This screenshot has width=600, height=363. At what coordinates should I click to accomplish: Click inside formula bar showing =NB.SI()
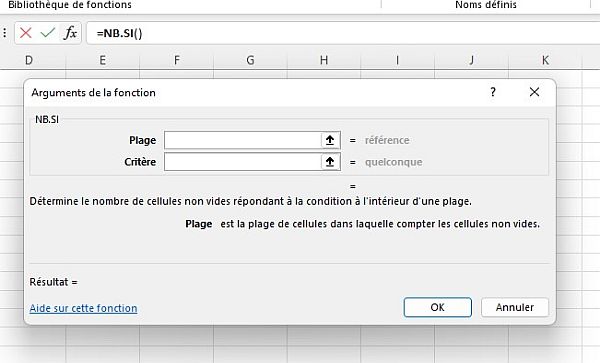point(343,33)
